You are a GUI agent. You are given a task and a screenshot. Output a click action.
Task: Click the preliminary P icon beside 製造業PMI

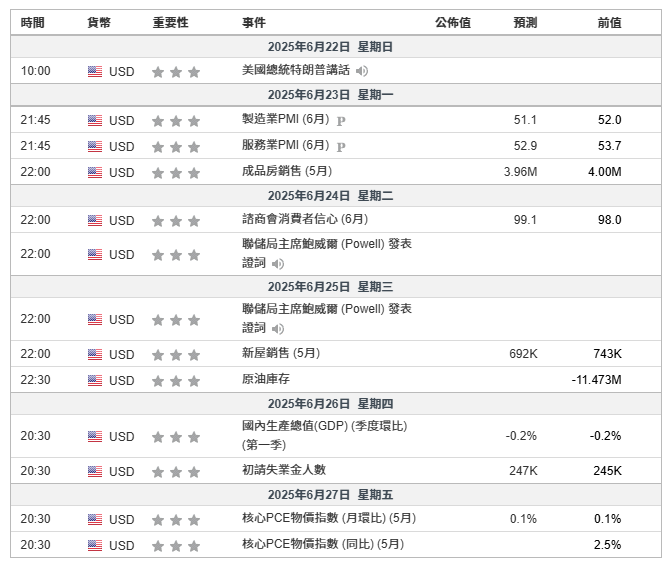[x=341, y=121]
